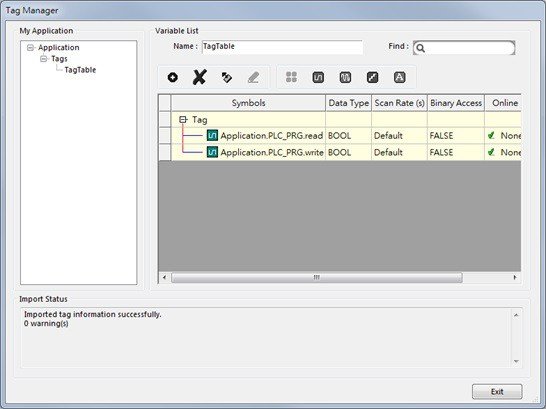Click the grayed-out pencil edit icon
Image resolution: width=546 pixels, height=409 pixels.
click(x=254, y=77)
